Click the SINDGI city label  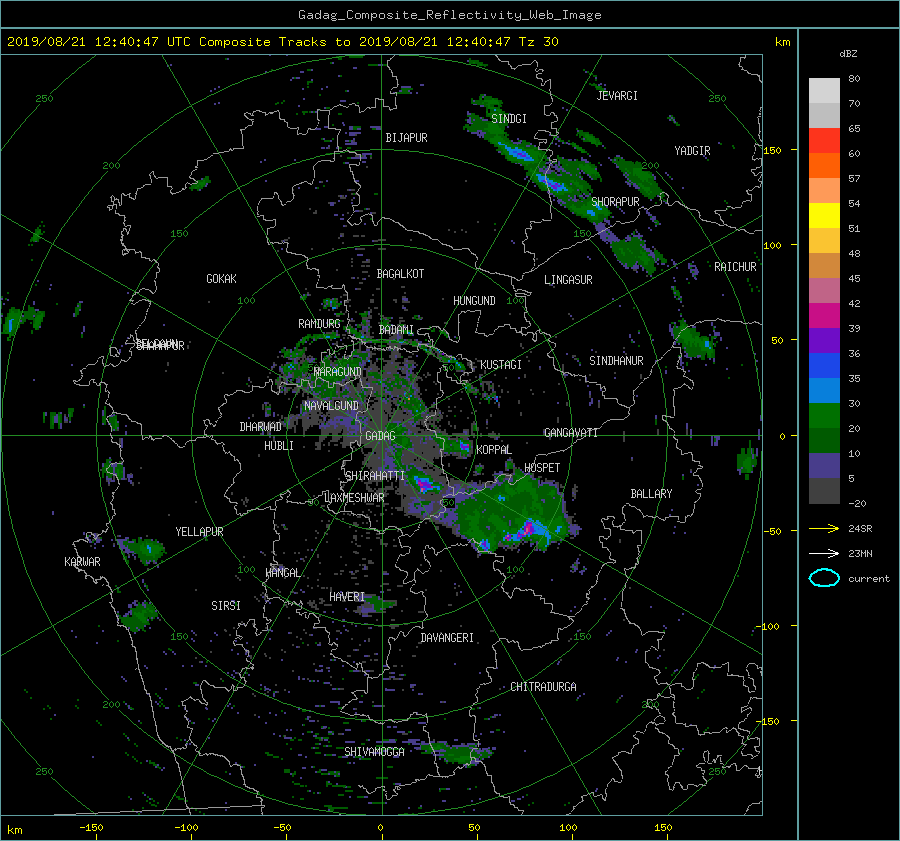pyautogui.click(x=509, y=119)
